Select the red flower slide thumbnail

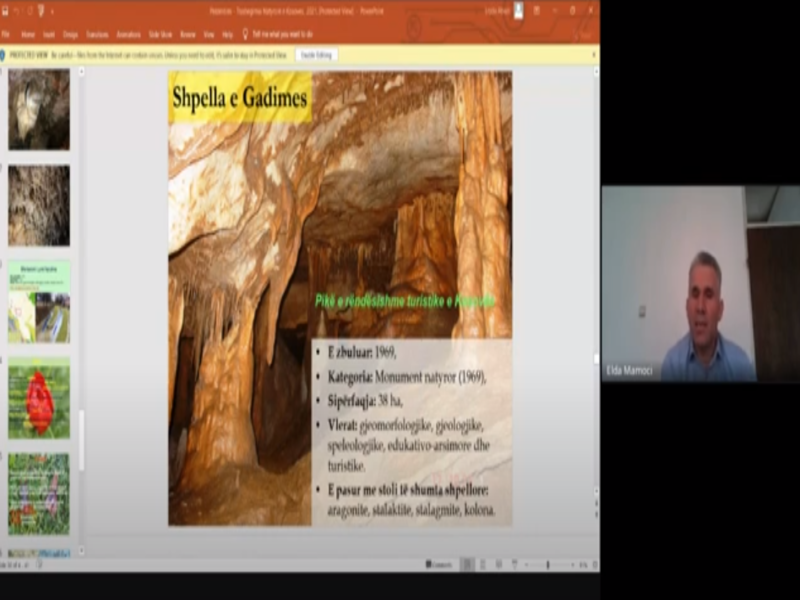(x=39, y=400)
